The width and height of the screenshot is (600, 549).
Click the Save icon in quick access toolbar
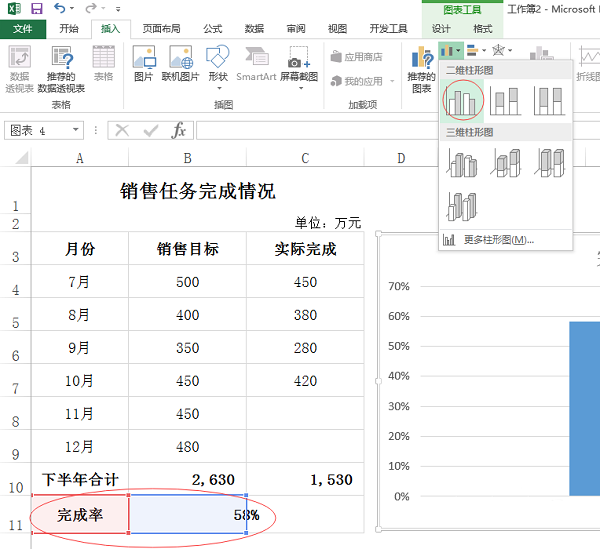coord(37,8)
